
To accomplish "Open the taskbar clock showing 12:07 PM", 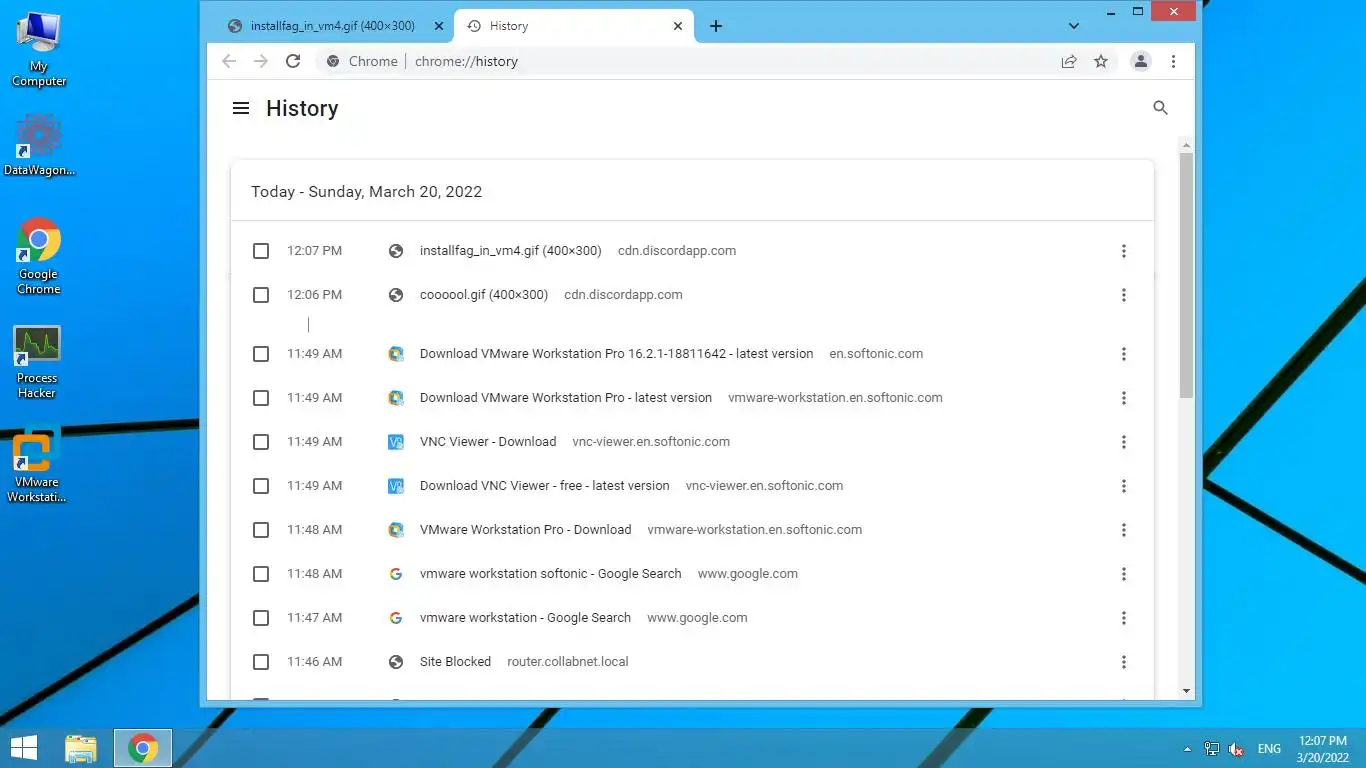I will pyautogui.click(x=1323, y=749).
